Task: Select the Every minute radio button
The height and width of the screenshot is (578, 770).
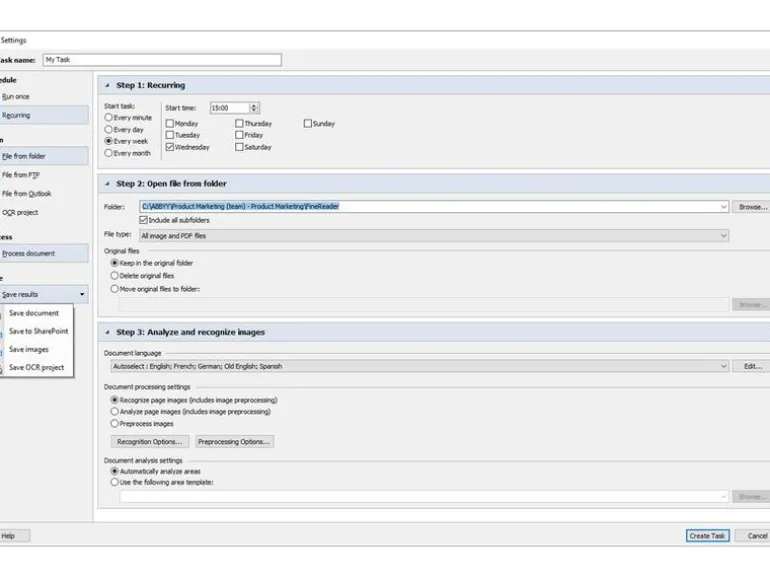Action: (x=109, y=117)
